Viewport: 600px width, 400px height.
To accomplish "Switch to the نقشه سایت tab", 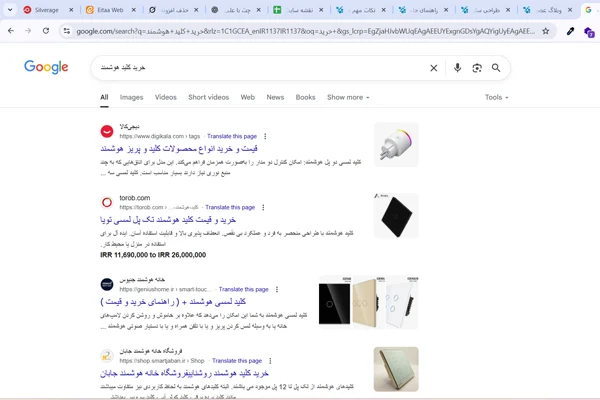I will point(298,10).
